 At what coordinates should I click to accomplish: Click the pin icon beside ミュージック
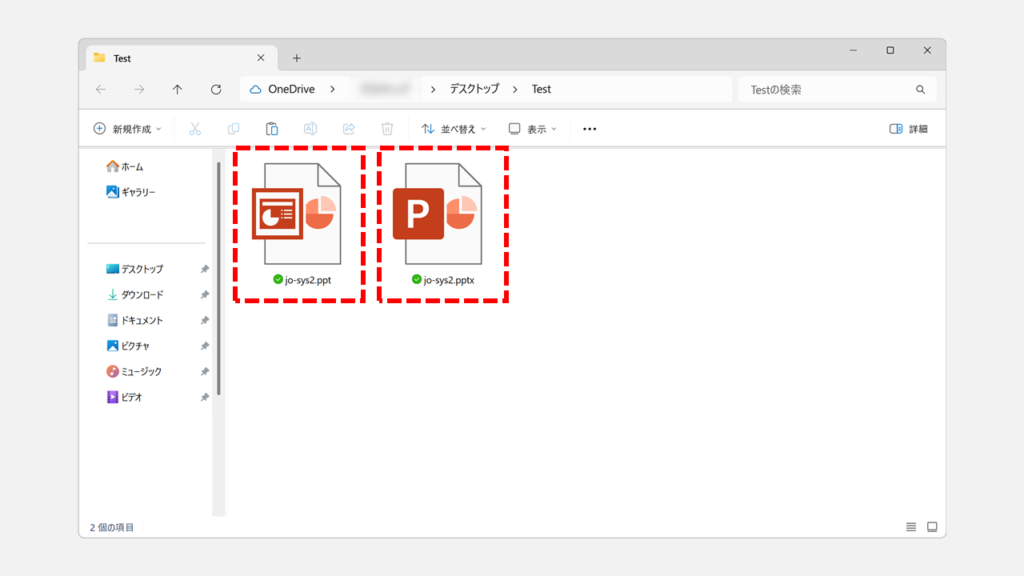[204, 371]
